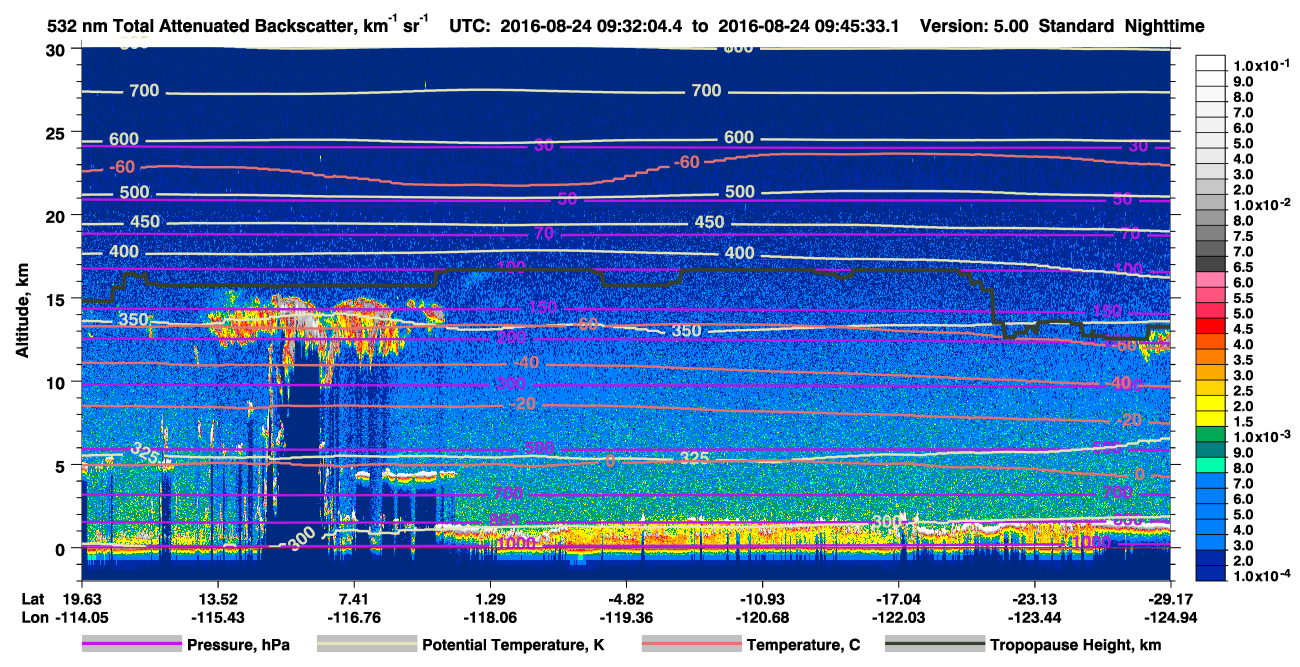This screenshot has height=667, width=1300.
Task: Click longitude value '-119.36'
Action: point(626,617)
